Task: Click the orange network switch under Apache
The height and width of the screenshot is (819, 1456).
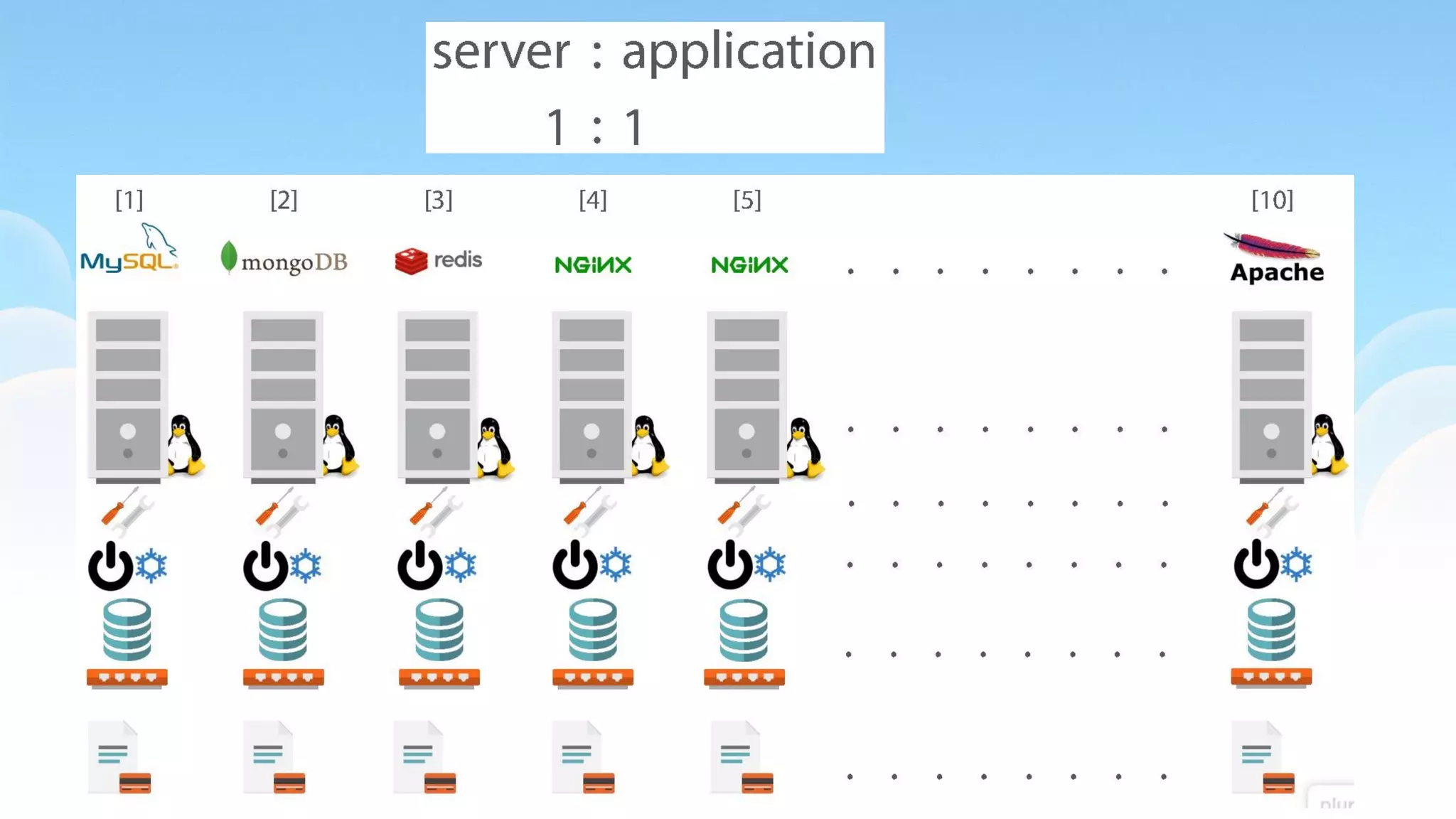Action: click(x=1271, y=677)
